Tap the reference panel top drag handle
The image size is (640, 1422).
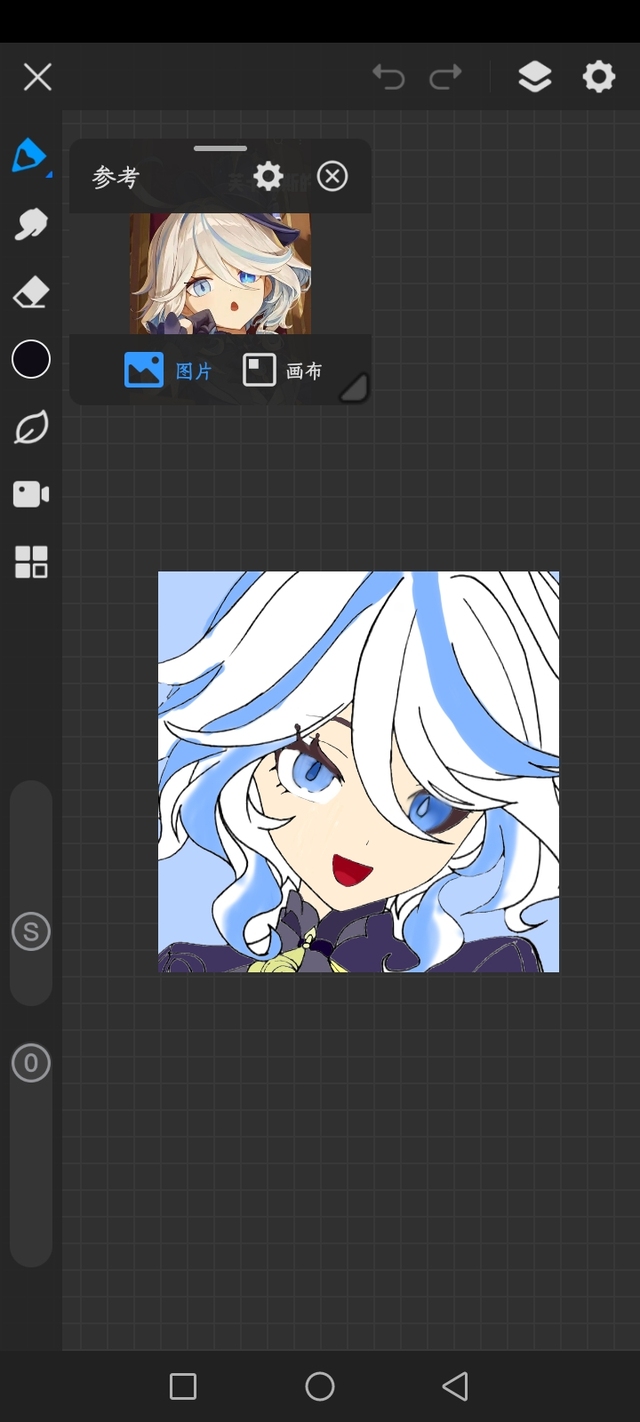(220, 149)
